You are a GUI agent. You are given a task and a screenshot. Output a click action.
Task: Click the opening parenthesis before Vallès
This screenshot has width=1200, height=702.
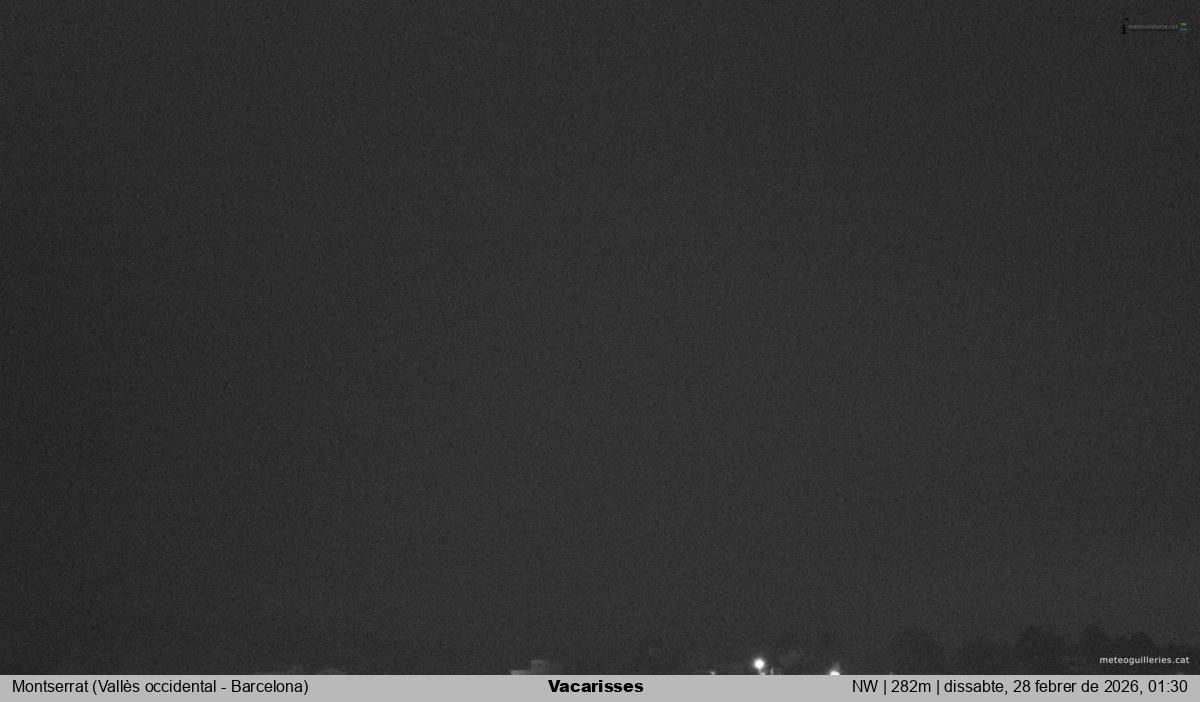[95, 687]
